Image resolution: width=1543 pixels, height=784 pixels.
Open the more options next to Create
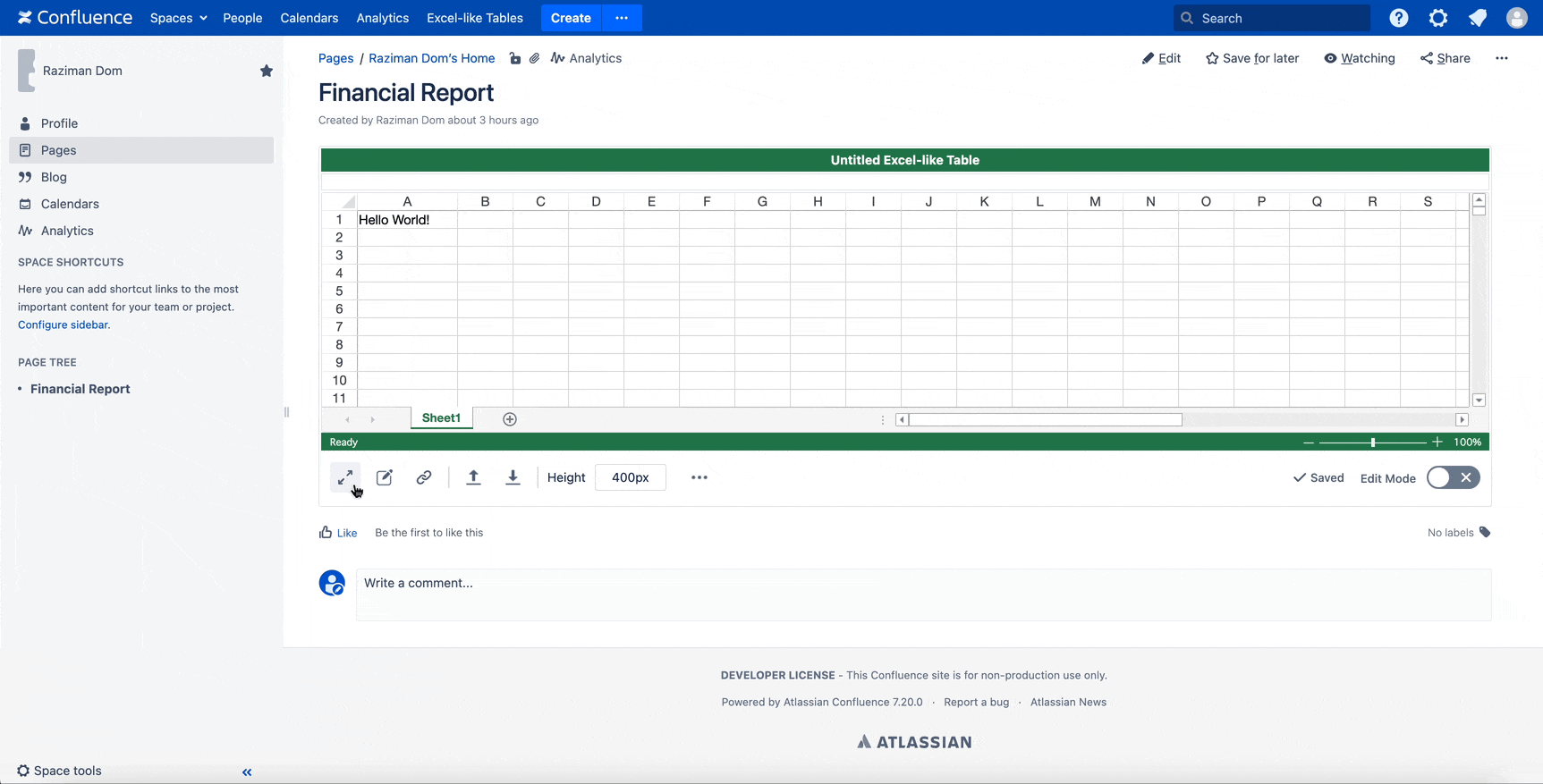(x=622, y=18)
